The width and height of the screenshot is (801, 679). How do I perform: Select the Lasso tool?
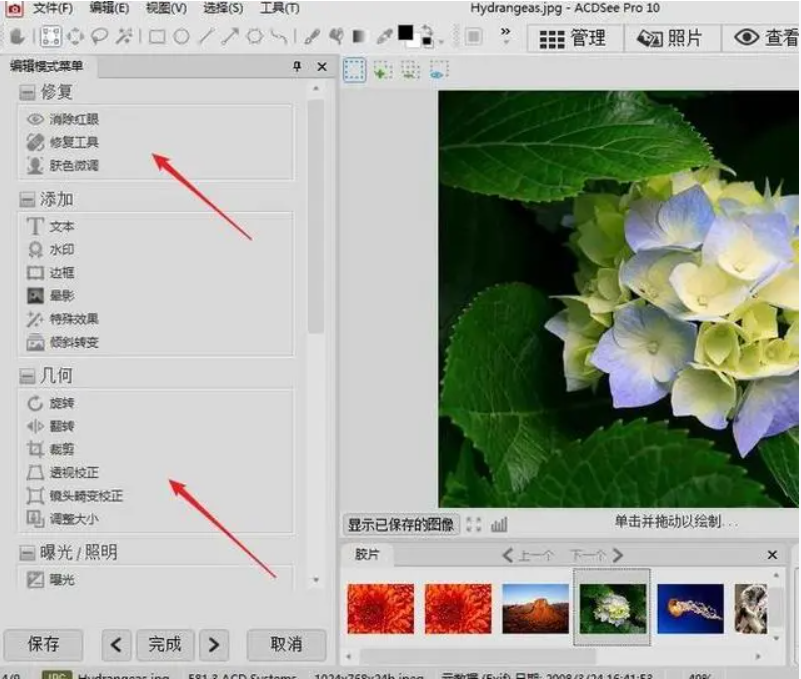(100, 37)
